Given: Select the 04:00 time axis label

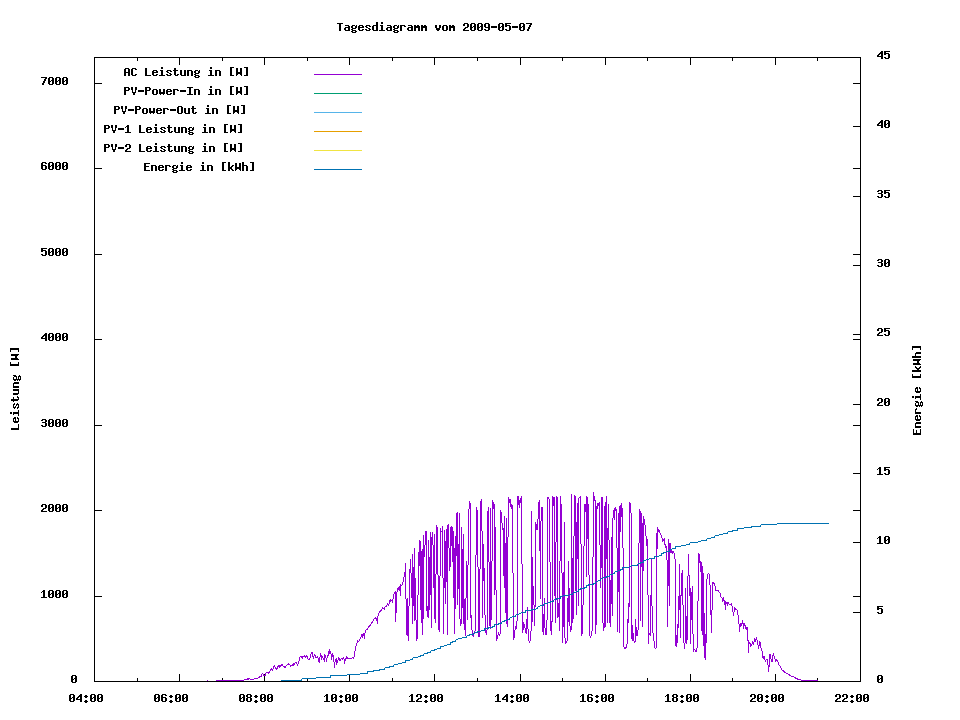Looking at the screenshot, I should coord(86,698).
